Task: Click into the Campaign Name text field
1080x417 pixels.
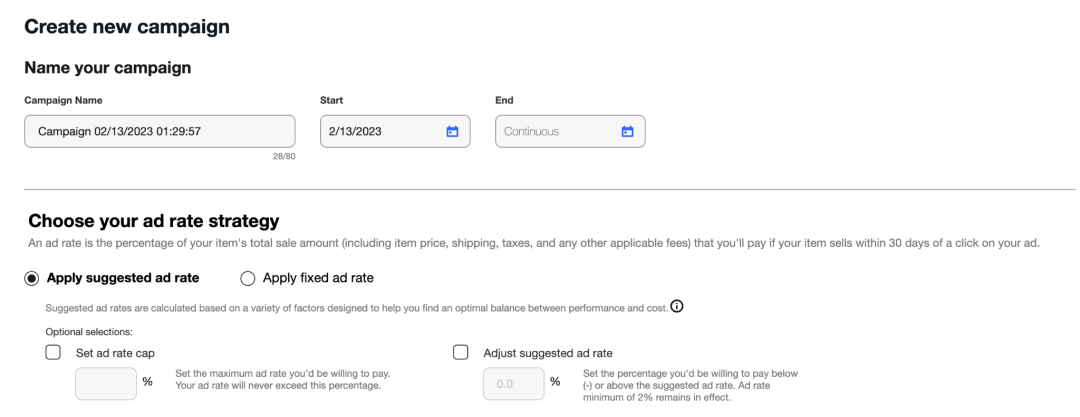Action: (x=160, y=131)
